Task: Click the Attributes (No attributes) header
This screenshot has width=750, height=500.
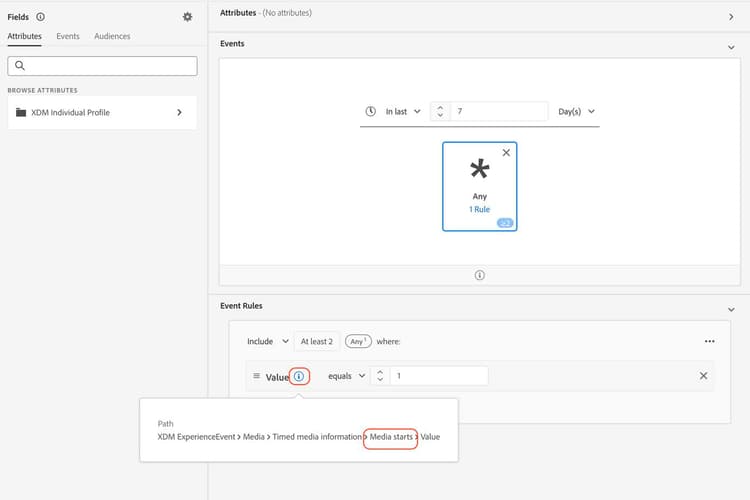Action: [265, 13]
